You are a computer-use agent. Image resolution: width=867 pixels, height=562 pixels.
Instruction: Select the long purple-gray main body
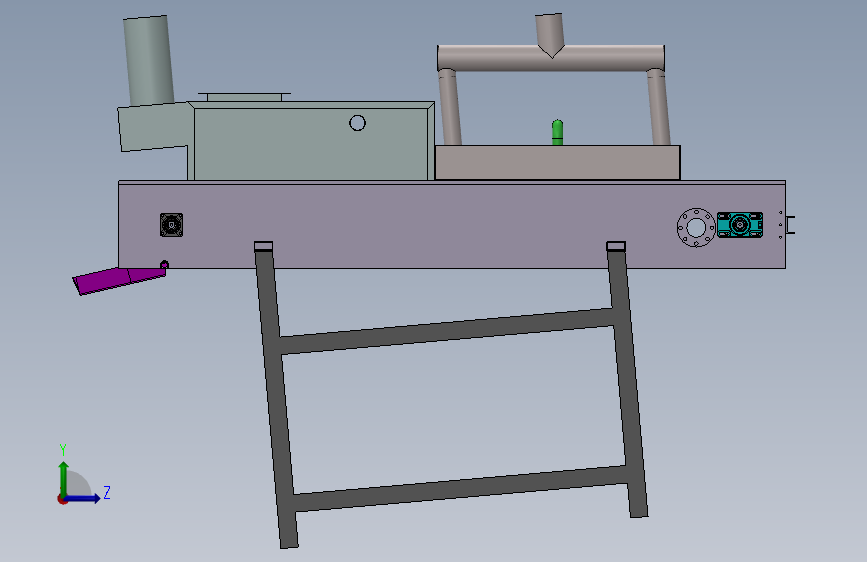point(452,225)
